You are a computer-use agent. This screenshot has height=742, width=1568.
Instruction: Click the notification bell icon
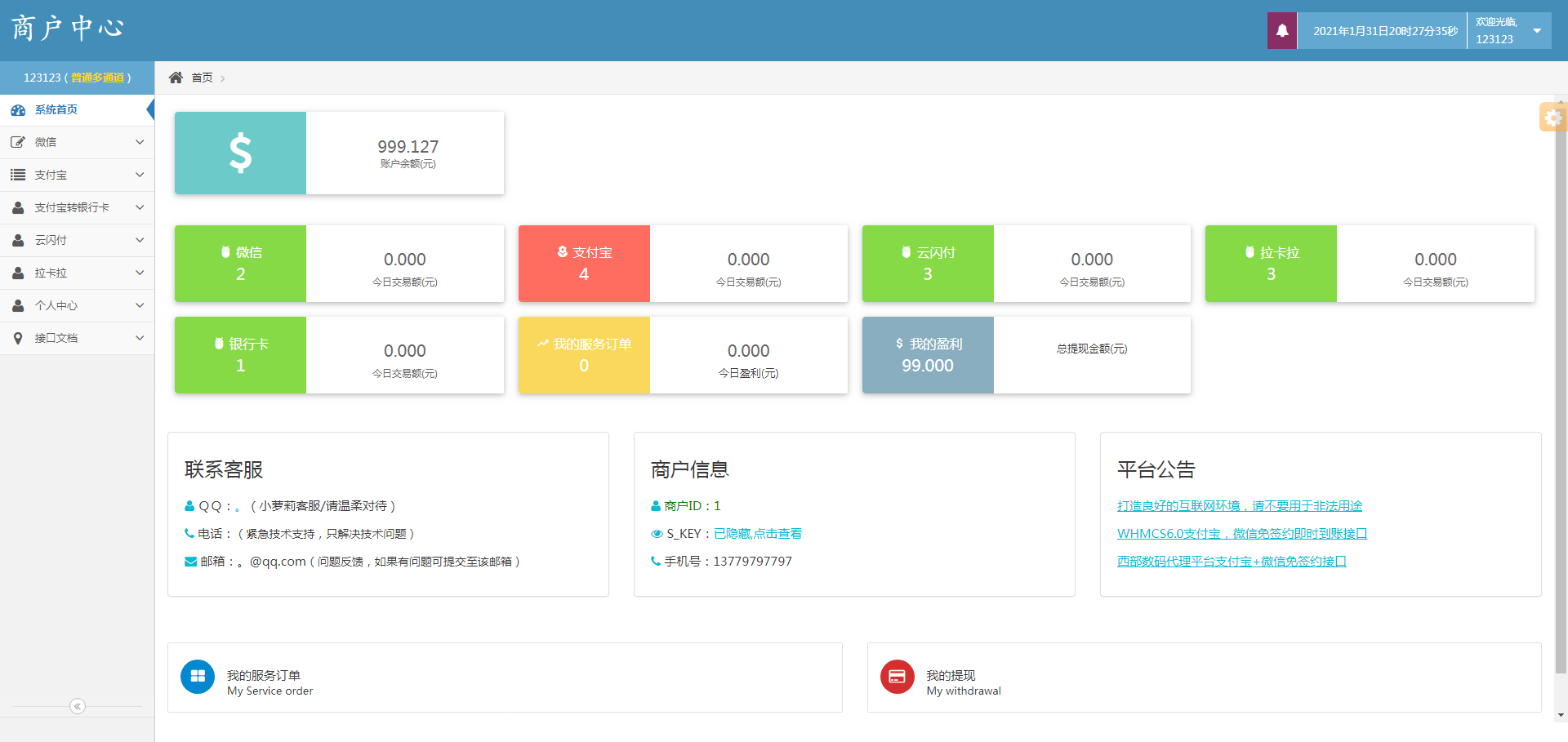(x=1281, y=31)
